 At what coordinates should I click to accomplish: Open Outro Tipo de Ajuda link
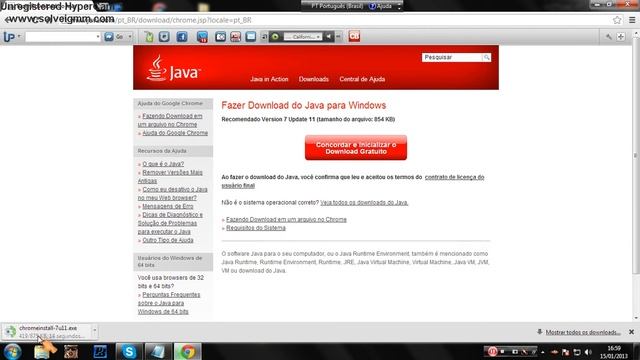pos(168,240)
